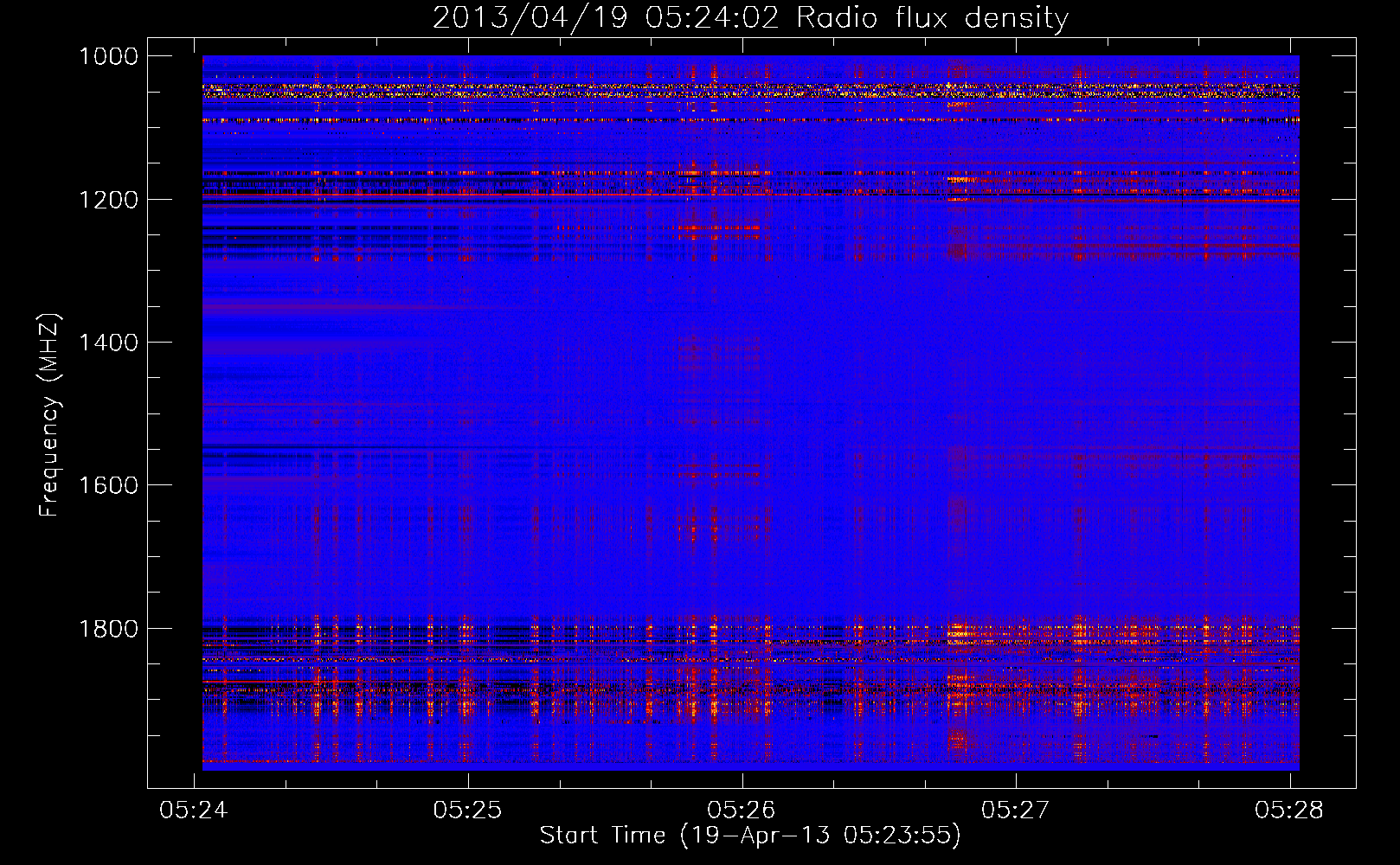Click the plot title 'Radio flux density'
The image size is (1400, 865).
[932, 18]
